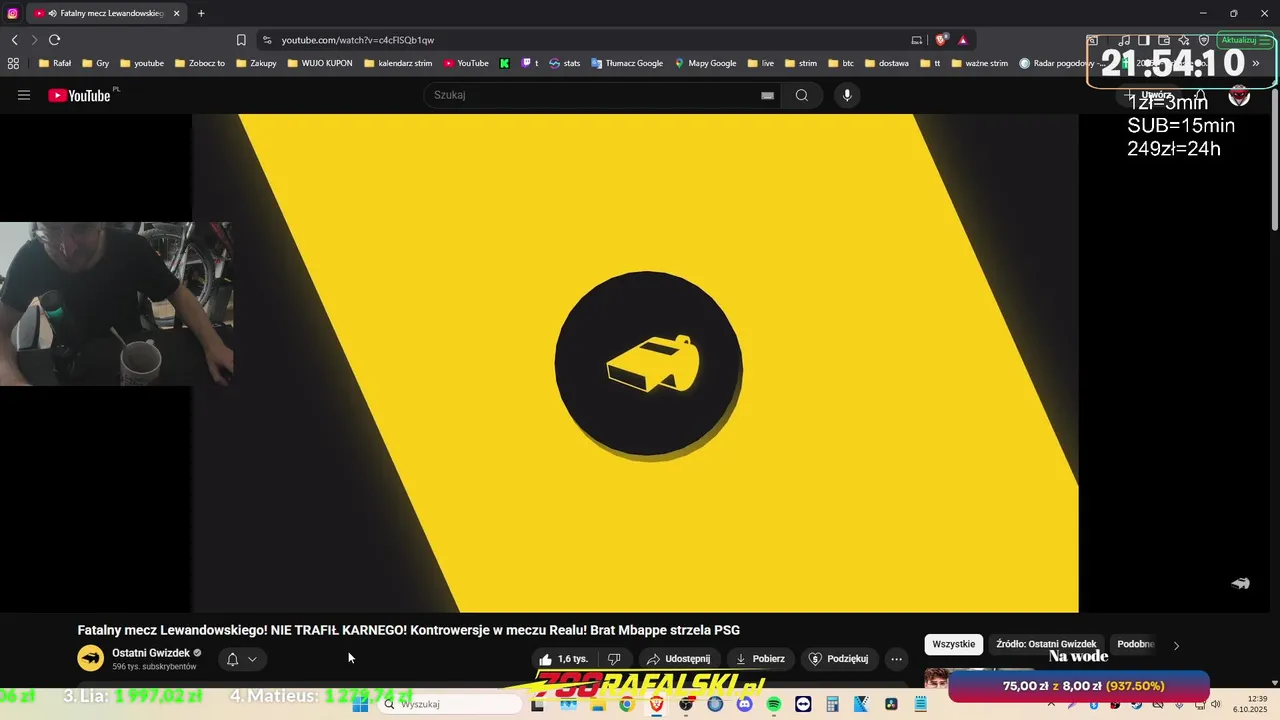Click the search magnifier button
The image size is (1280, 720).
[x=802, y=95]
